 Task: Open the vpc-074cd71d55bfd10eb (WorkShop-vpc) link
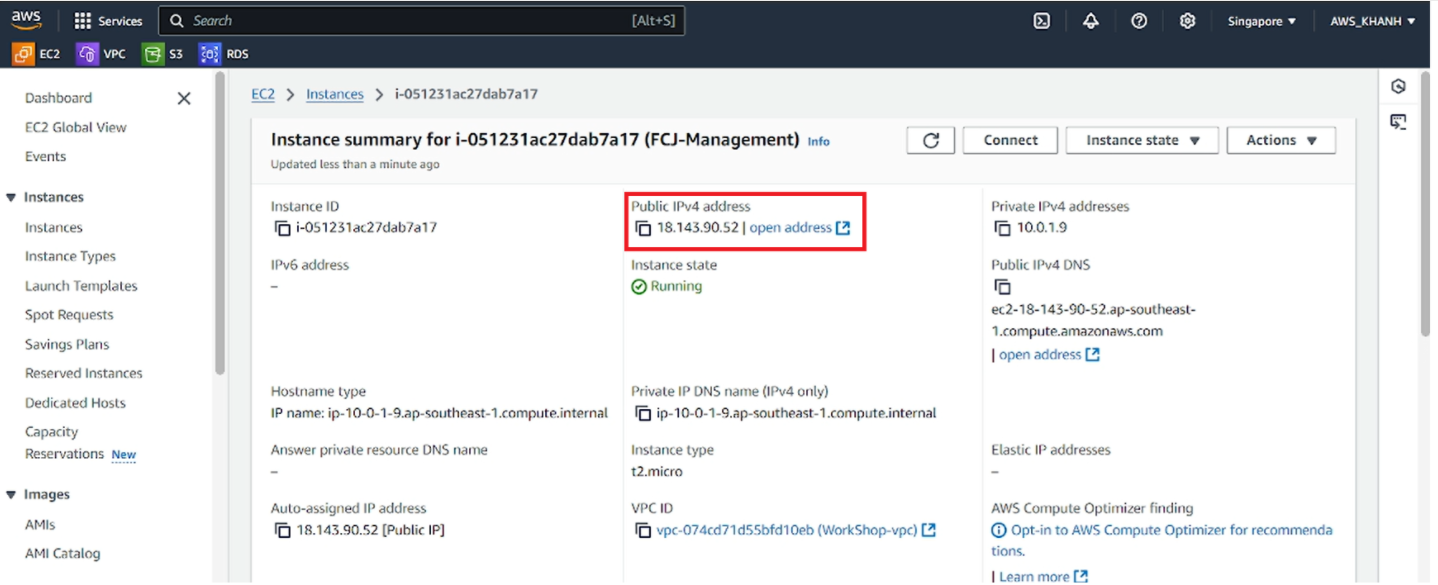click(x=795, y=529)
